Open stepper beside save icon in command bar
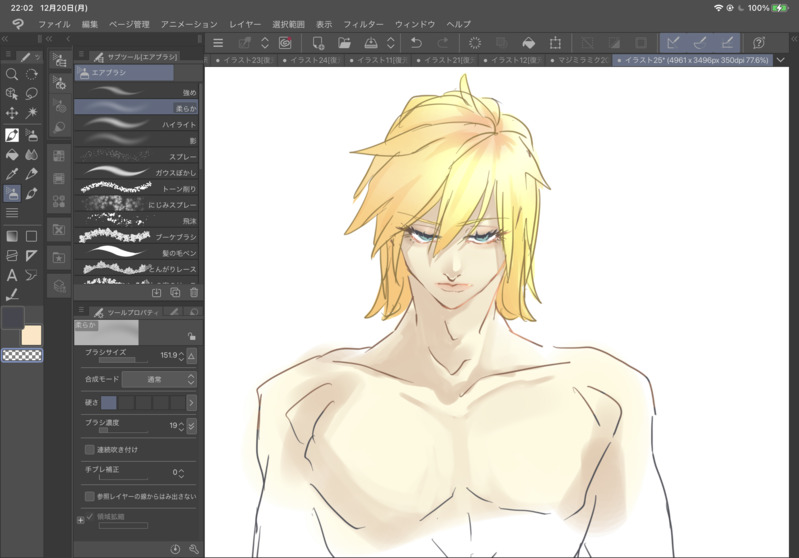This screenshot has width=799, height=558. click(x=391, y=43)
